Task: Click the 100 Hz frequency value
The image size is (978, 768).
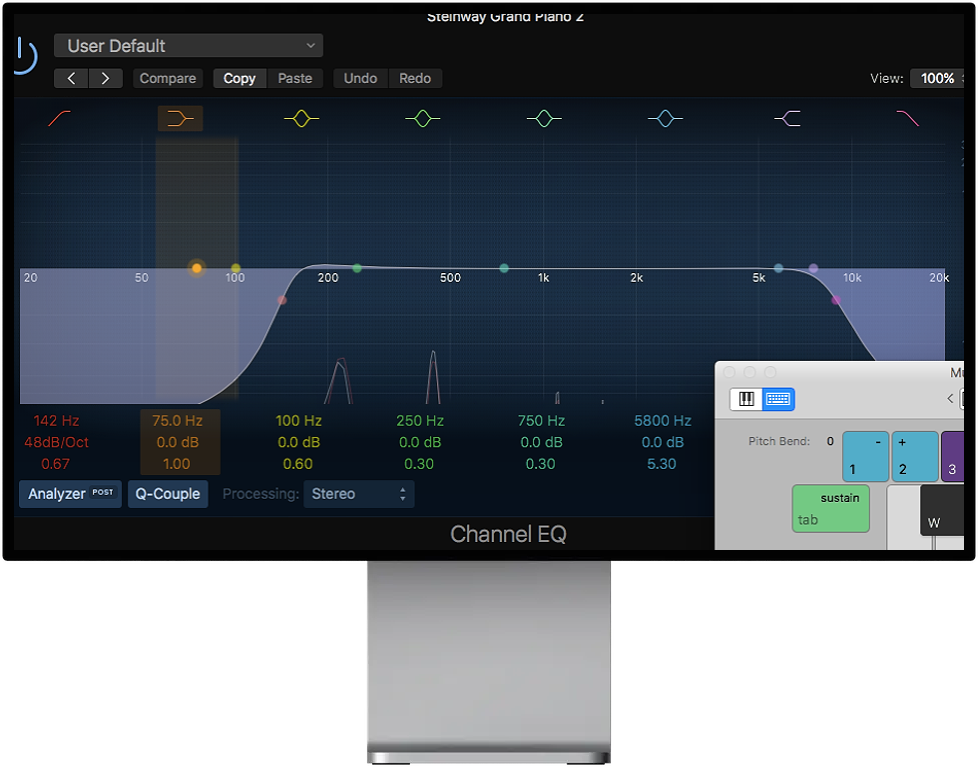Action: 299,421
